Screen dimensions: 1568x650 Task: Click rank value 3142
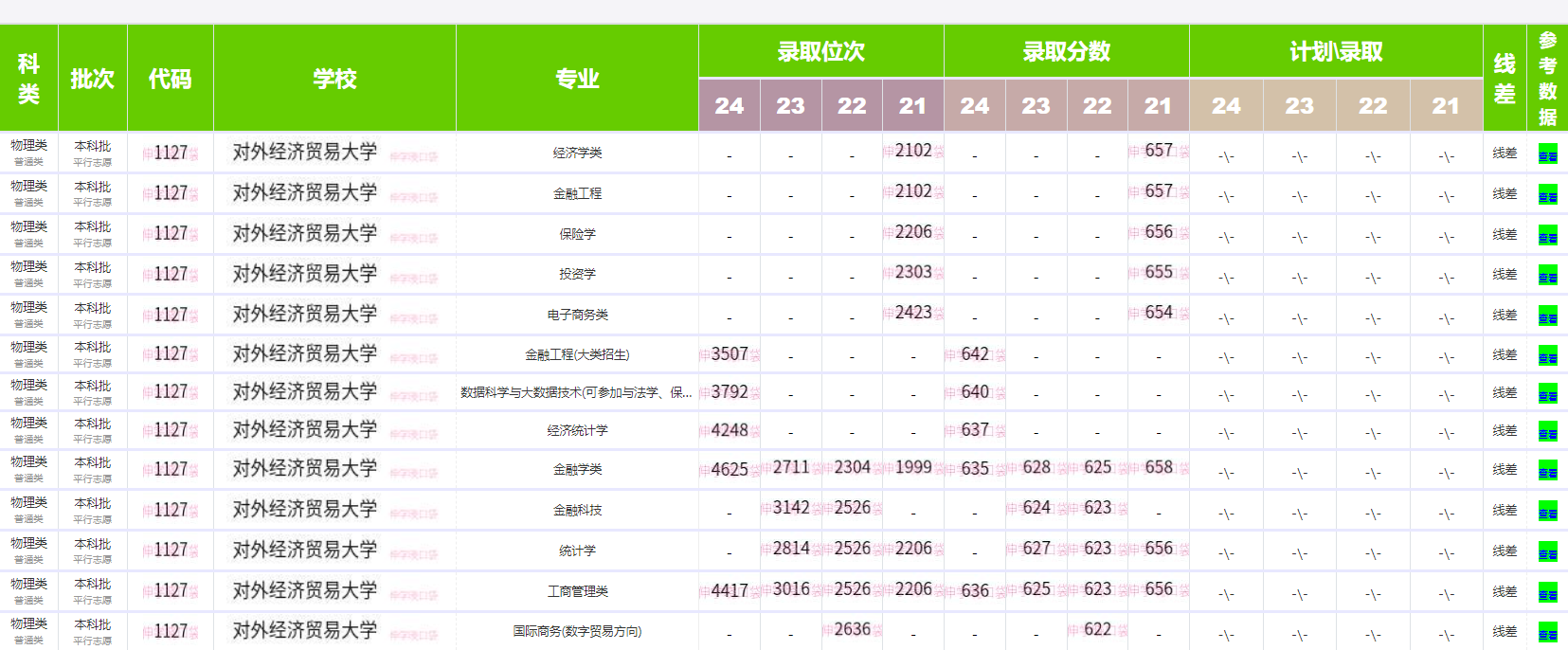791,507
